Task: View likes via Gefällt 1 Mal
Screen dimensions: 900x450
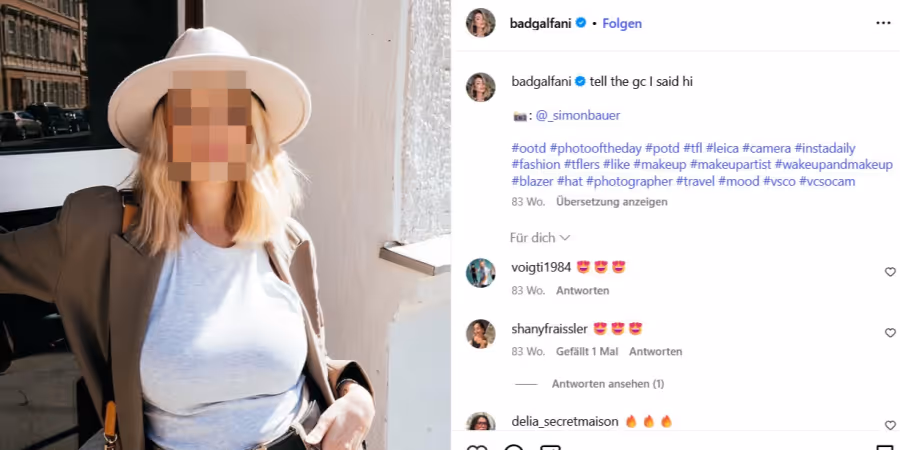Action: 587,351
